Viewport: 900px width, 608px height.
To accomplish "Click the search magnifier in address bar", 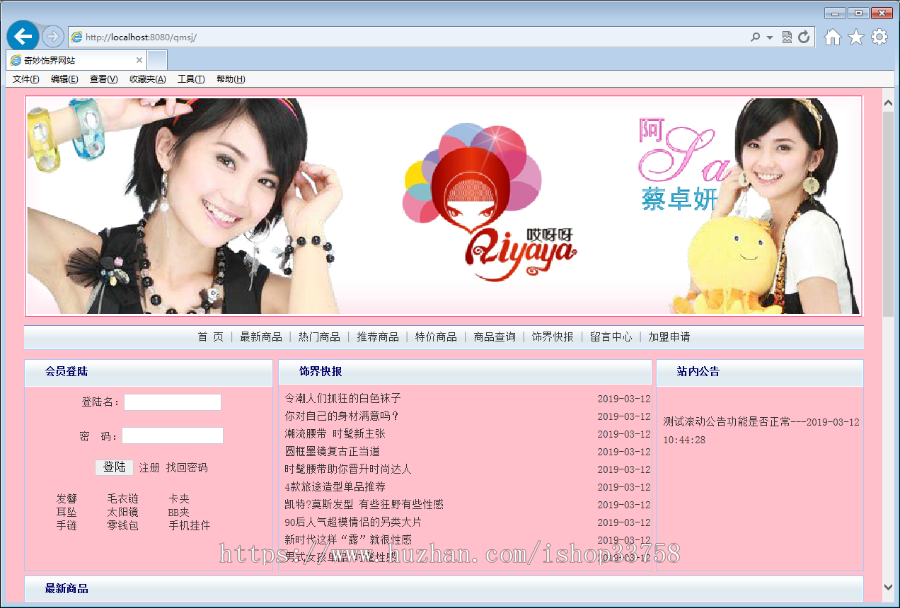I will click(757, 36).
